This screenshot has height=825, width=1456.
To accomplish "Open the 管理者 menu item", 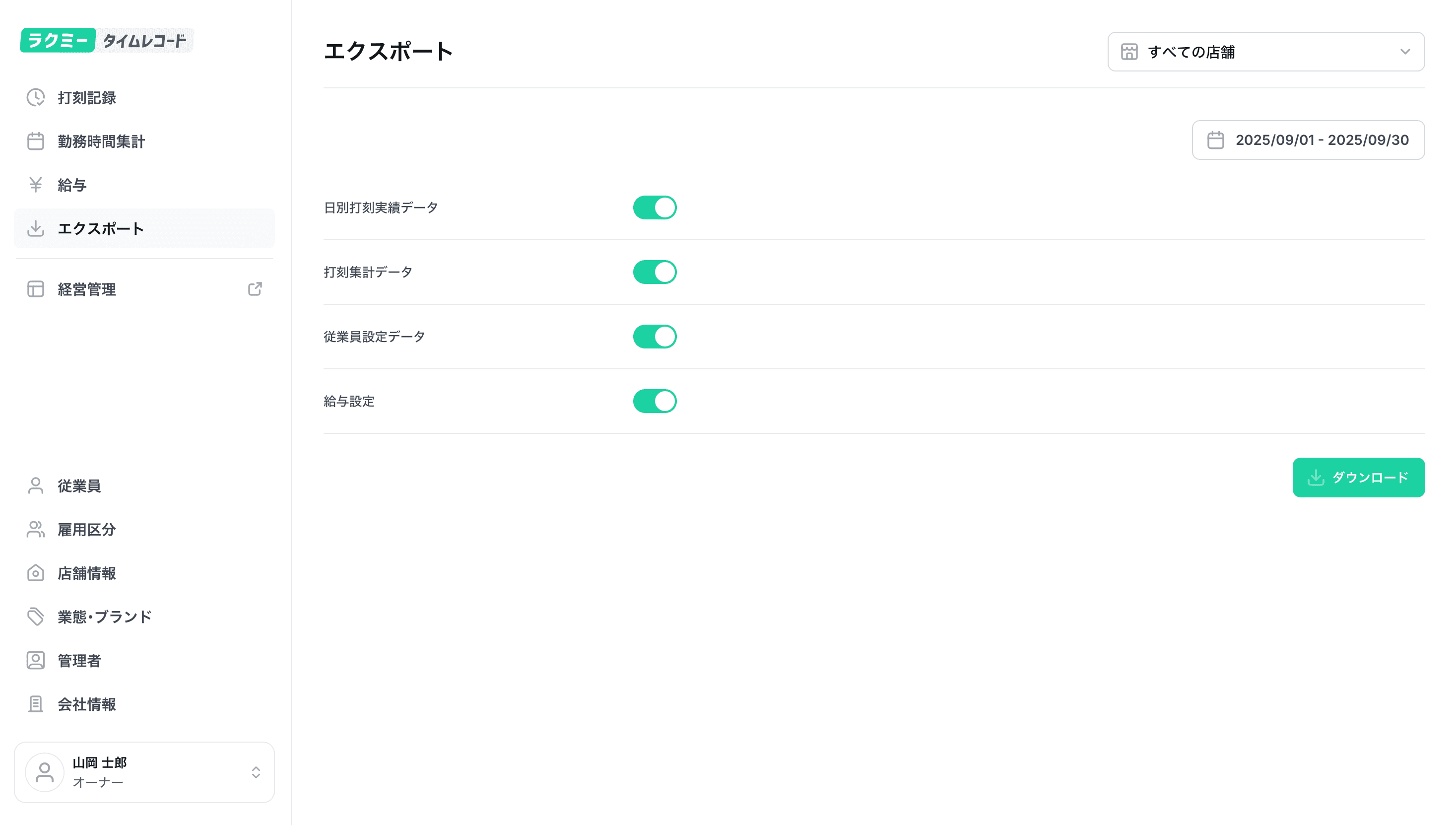I will [79, 660].
